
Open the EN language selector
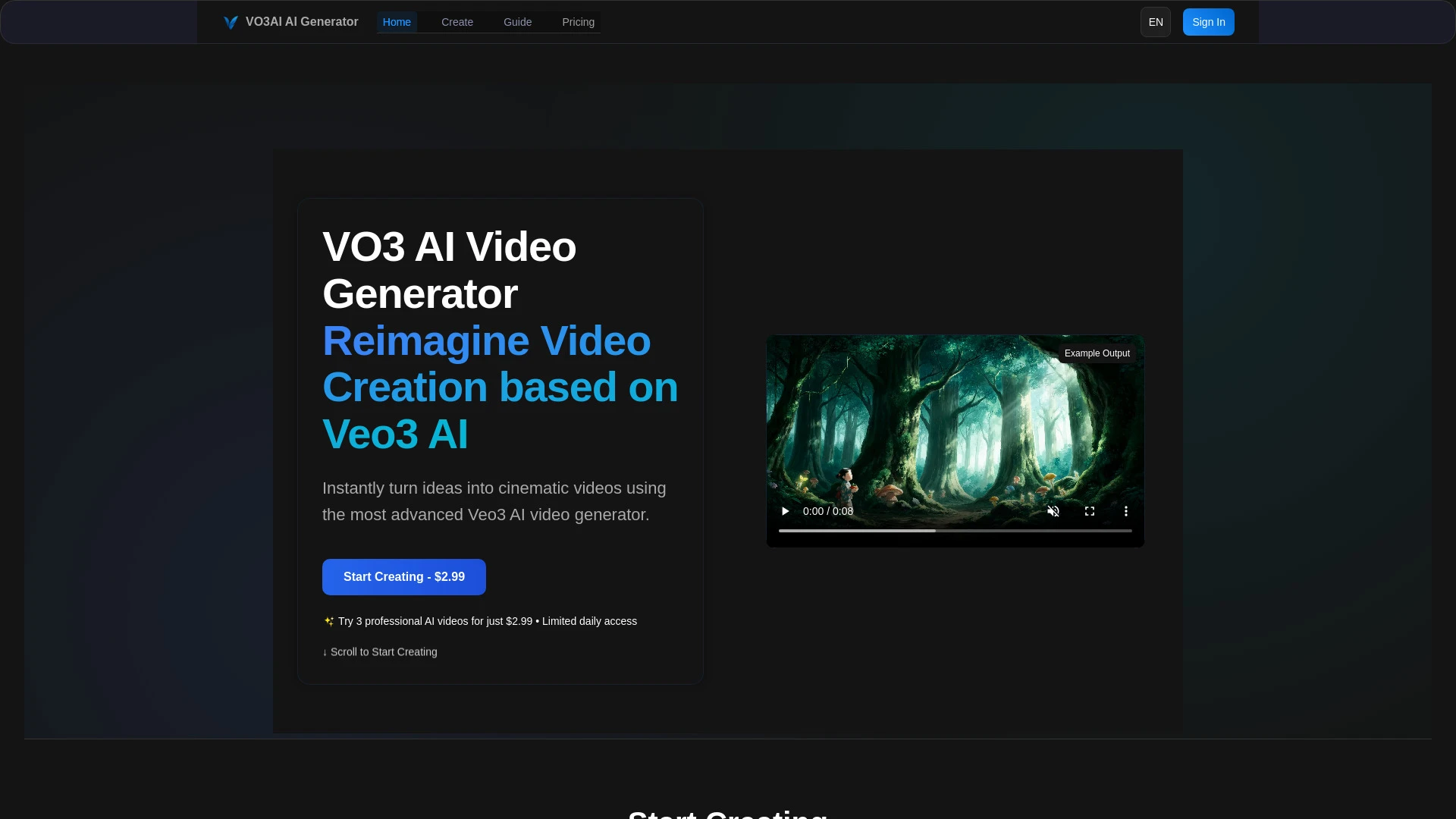[1155, 22]
